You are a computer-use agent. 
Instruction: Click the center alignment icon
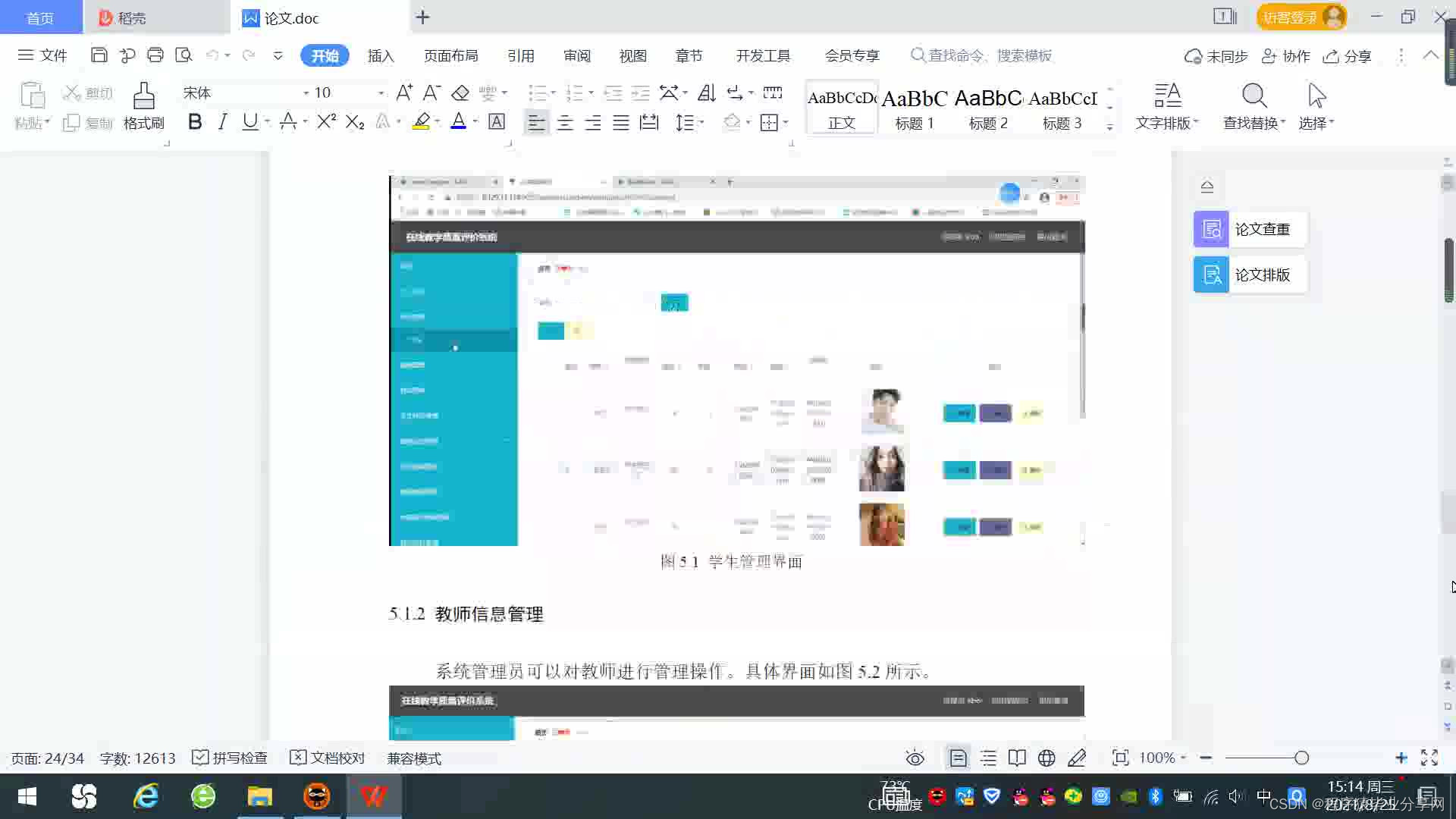tap(565, 123)
